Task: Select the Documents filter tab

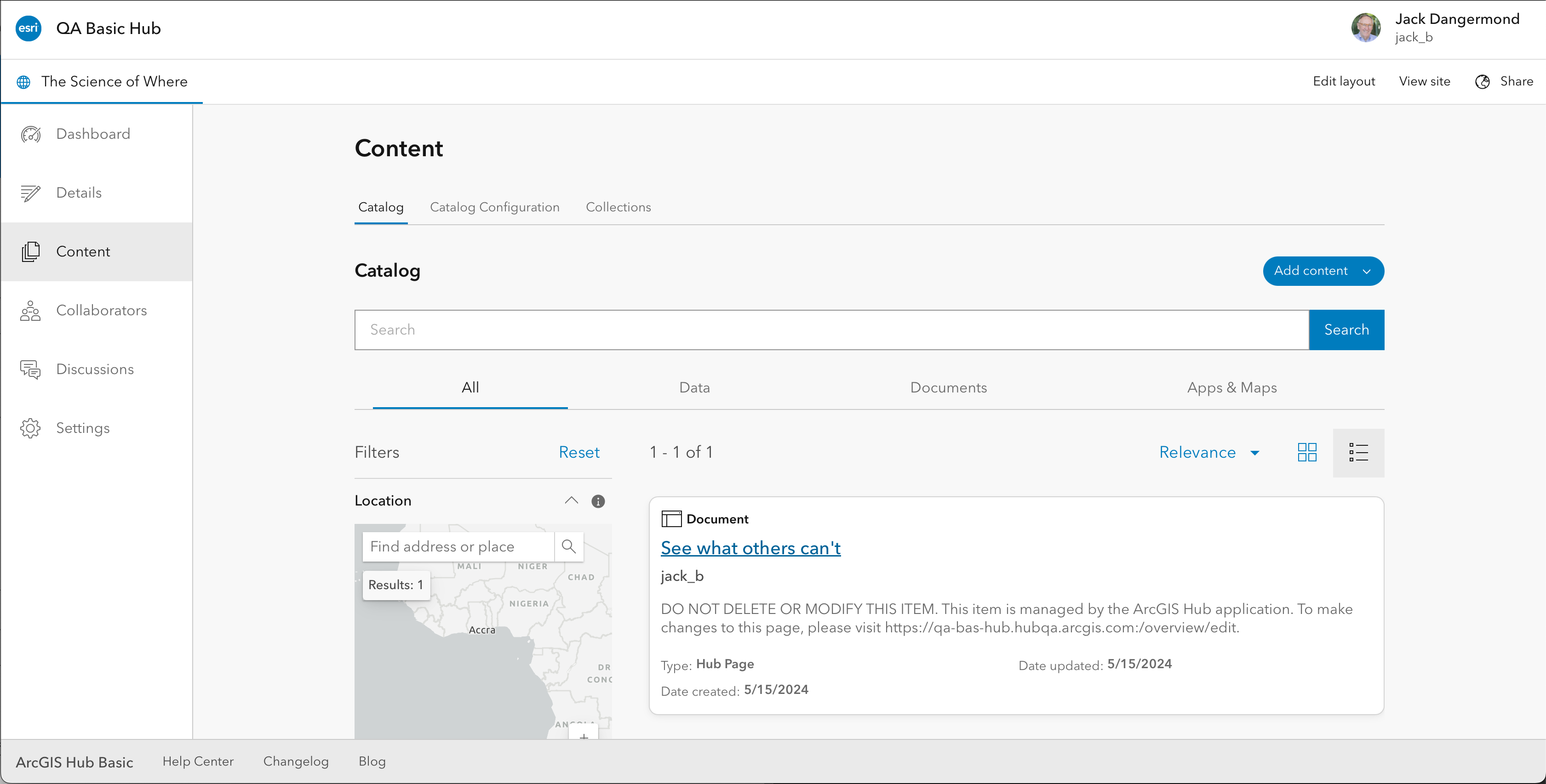Action: point(948,387)
